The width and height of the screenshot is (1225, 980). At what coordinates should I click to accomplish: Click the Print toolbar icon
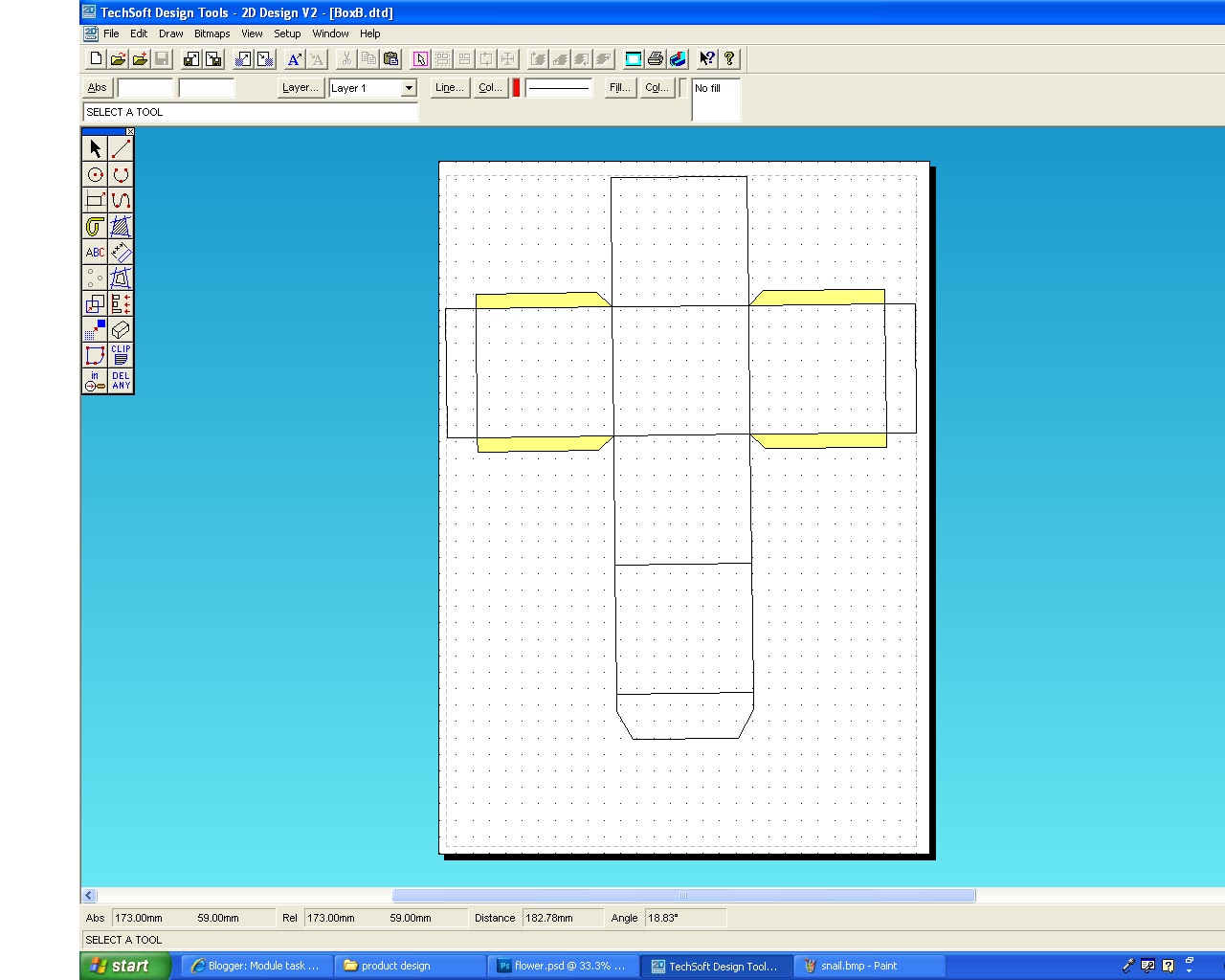click(655, 58)
